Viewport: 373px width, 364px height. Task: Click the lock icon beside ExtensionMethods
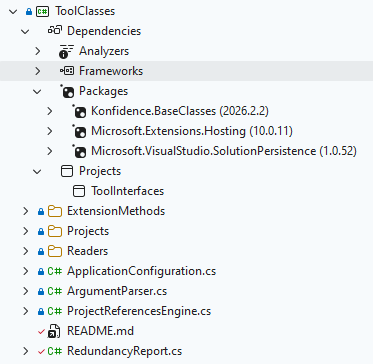click(x=41, y=212)
